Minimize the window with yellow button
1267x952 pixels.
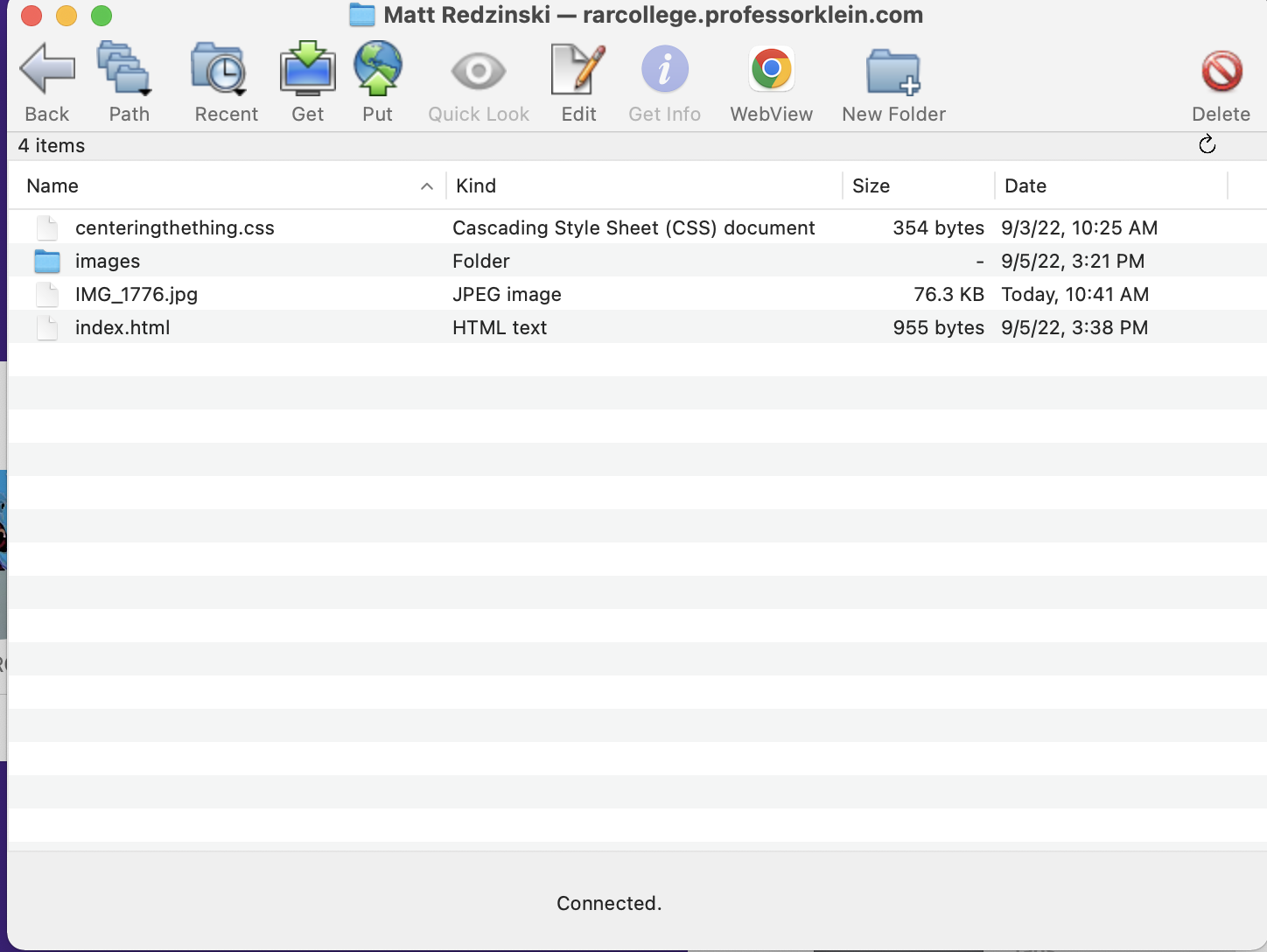(66, 16)
